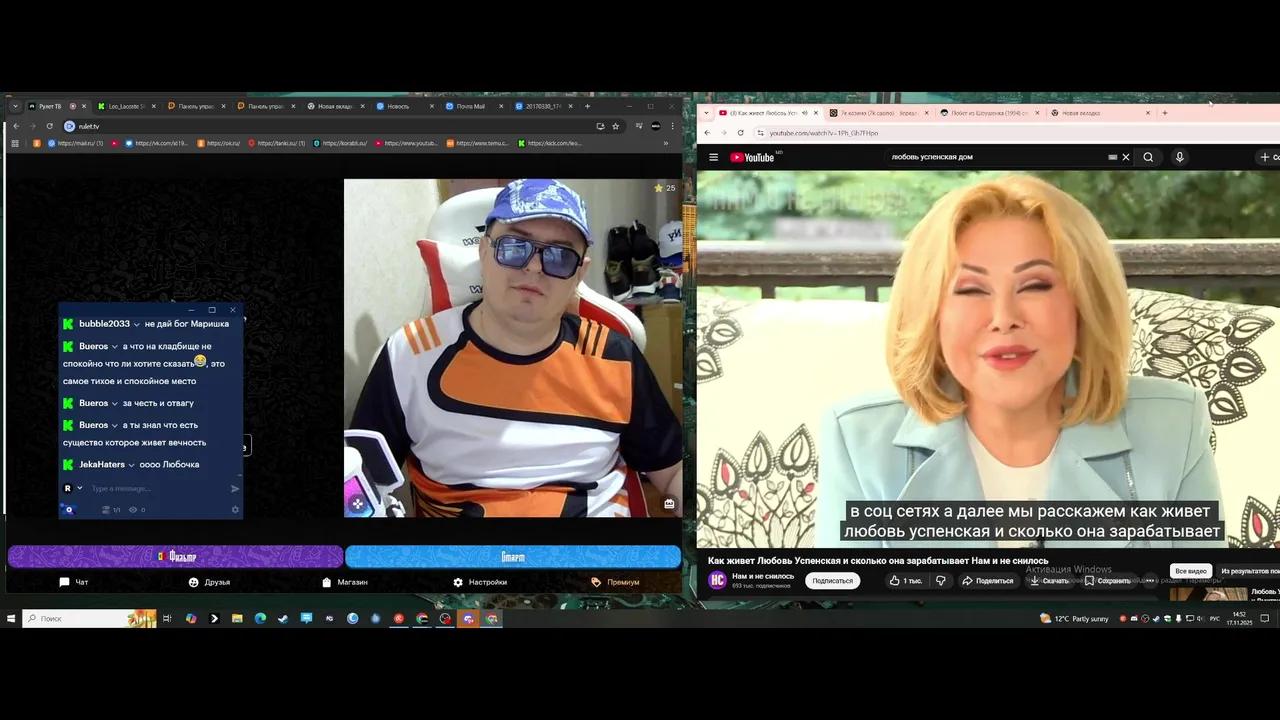Open the YouTube hamburger guide menu
This screenshot has width=1280, height=720.
(x=713, y=157)
